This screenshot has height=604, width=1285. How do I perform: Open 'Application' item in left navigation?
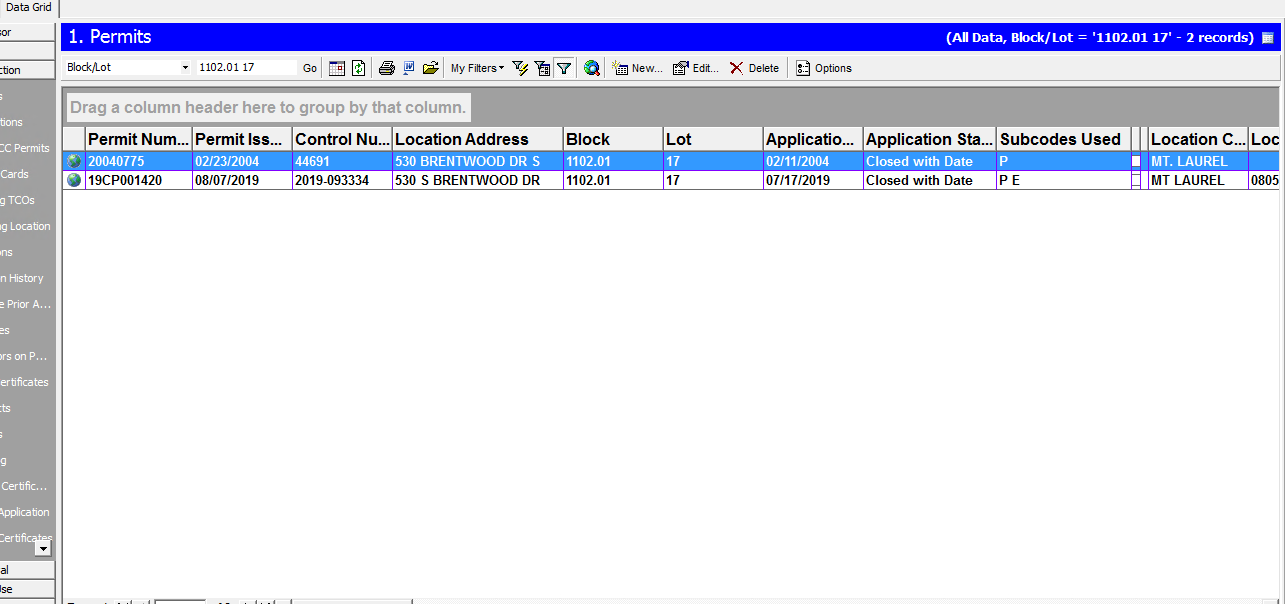point(26,512)
